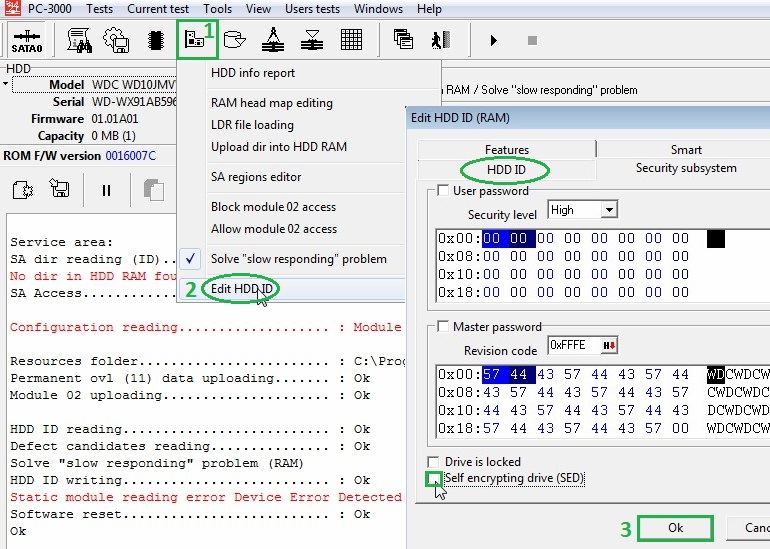Toggle the Solve "slow responding" problem checkmark
This screenshot has height=549, width=770.
click(x=191, y=259)
